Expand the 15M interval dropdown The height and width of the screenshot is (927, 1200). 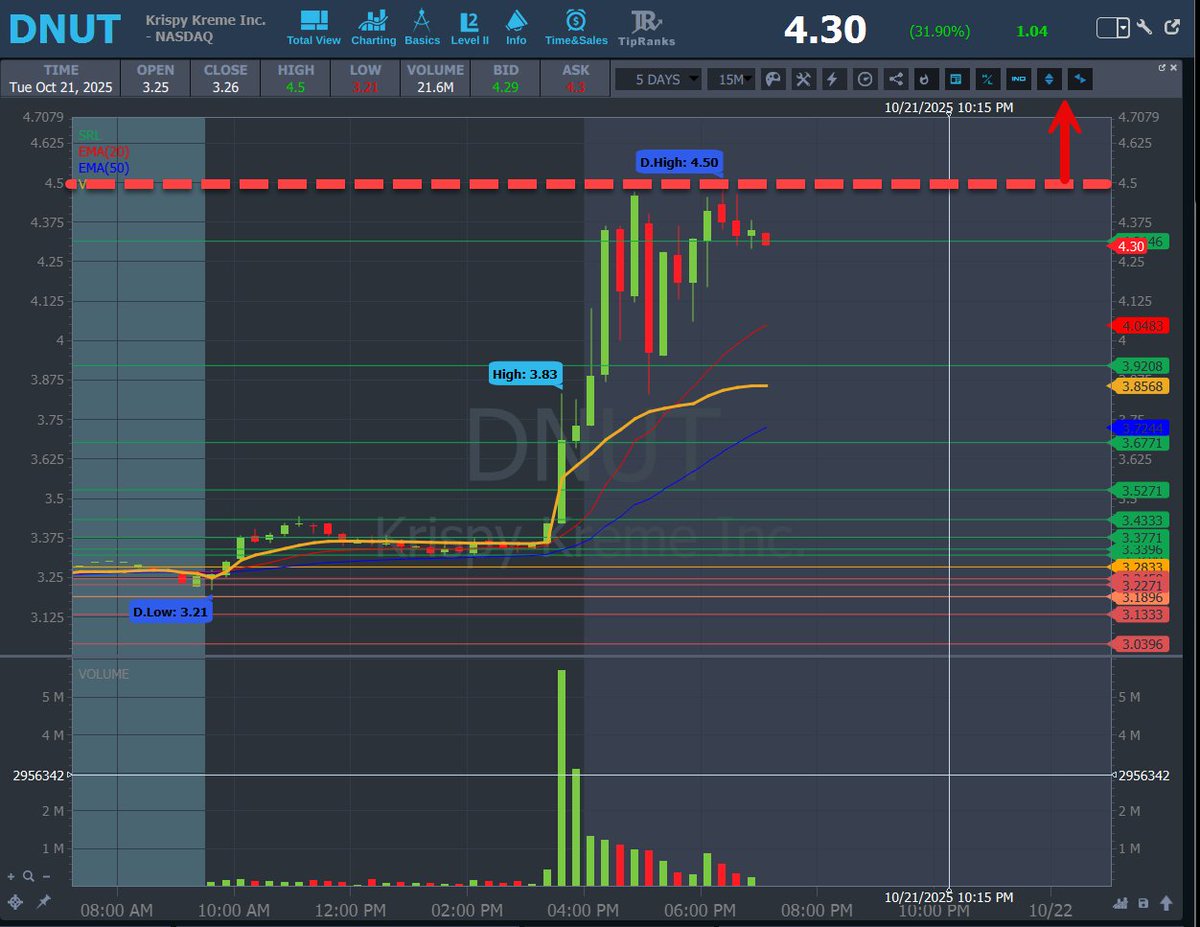732,79
